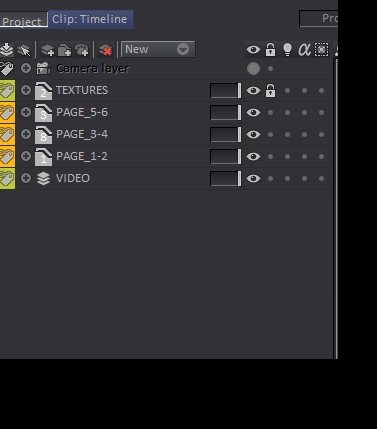Adjust the PAGE_5-6 opacity slider
377x429 pixels.
(226, 113)
